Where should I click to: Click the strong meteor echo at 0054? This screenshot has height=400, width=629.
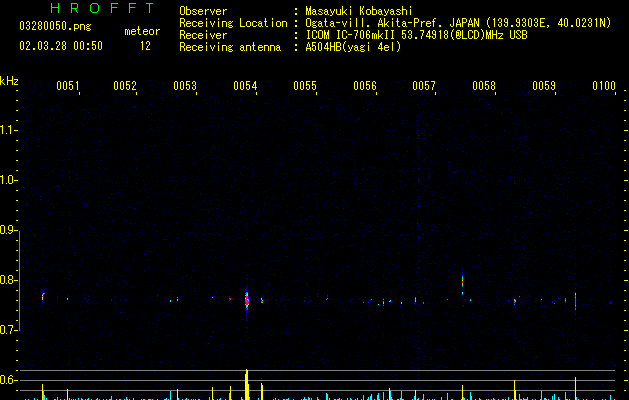point(247,300)
